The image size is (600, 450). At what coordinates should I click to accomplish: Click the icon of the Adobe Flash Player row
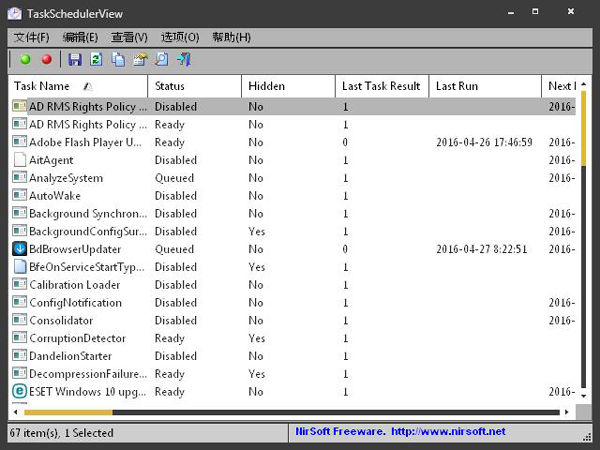20,142
